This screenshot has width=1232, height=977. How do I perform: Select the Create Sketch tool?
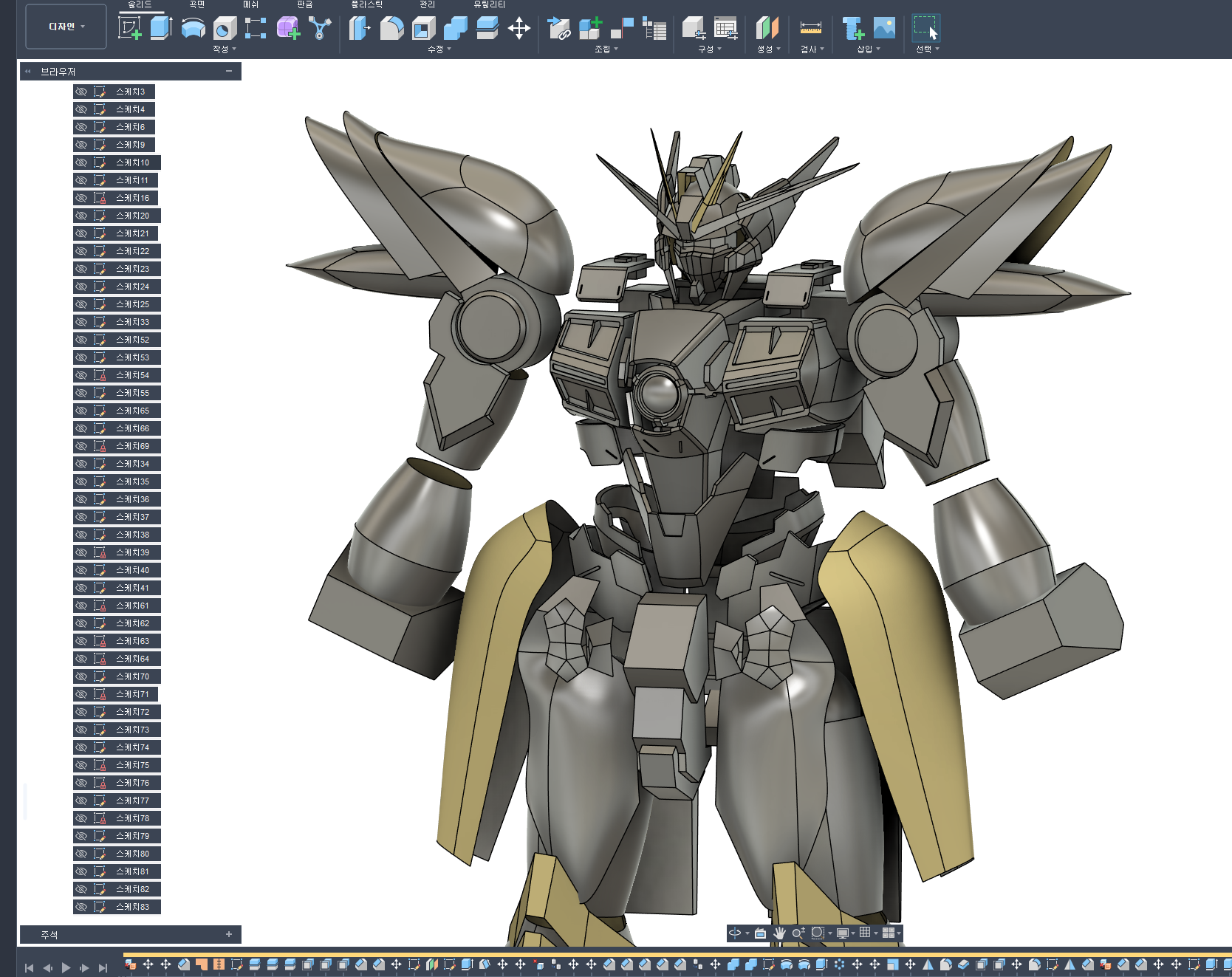(x=130, y=29)
